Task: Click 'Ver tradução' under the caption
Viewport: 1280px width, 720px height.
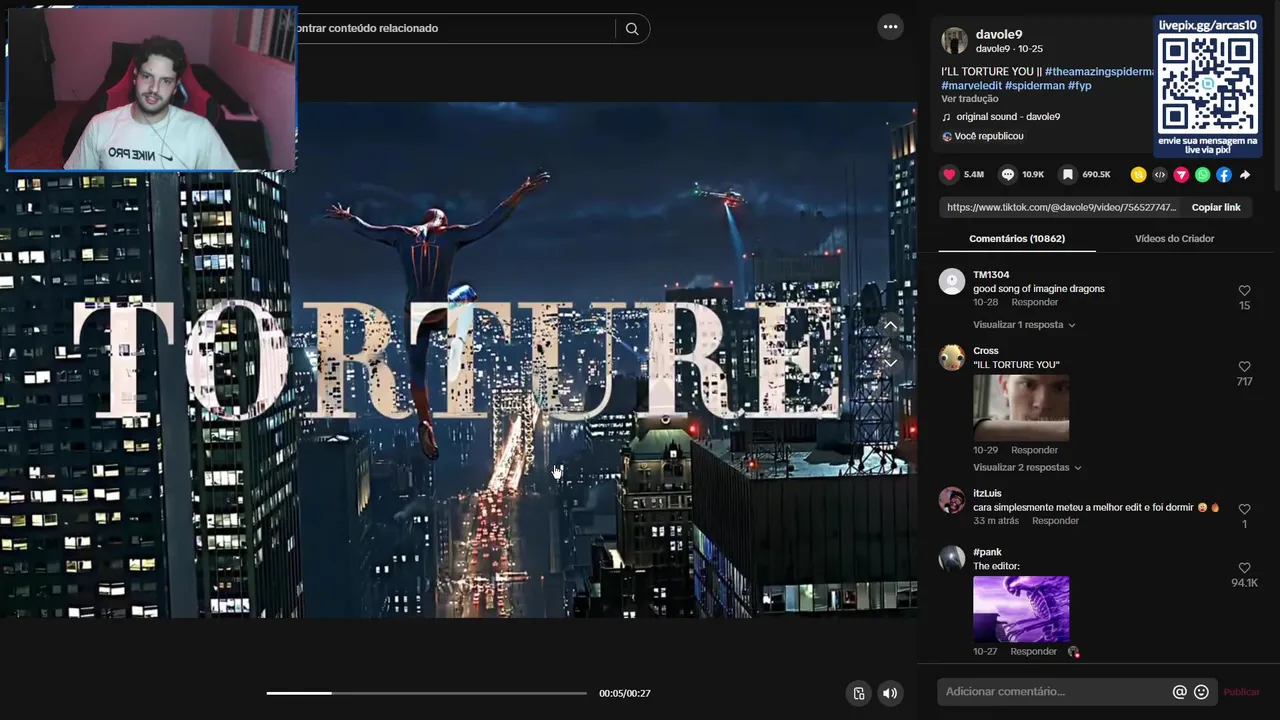Action: pyautogui.click(x=969, y=99)
